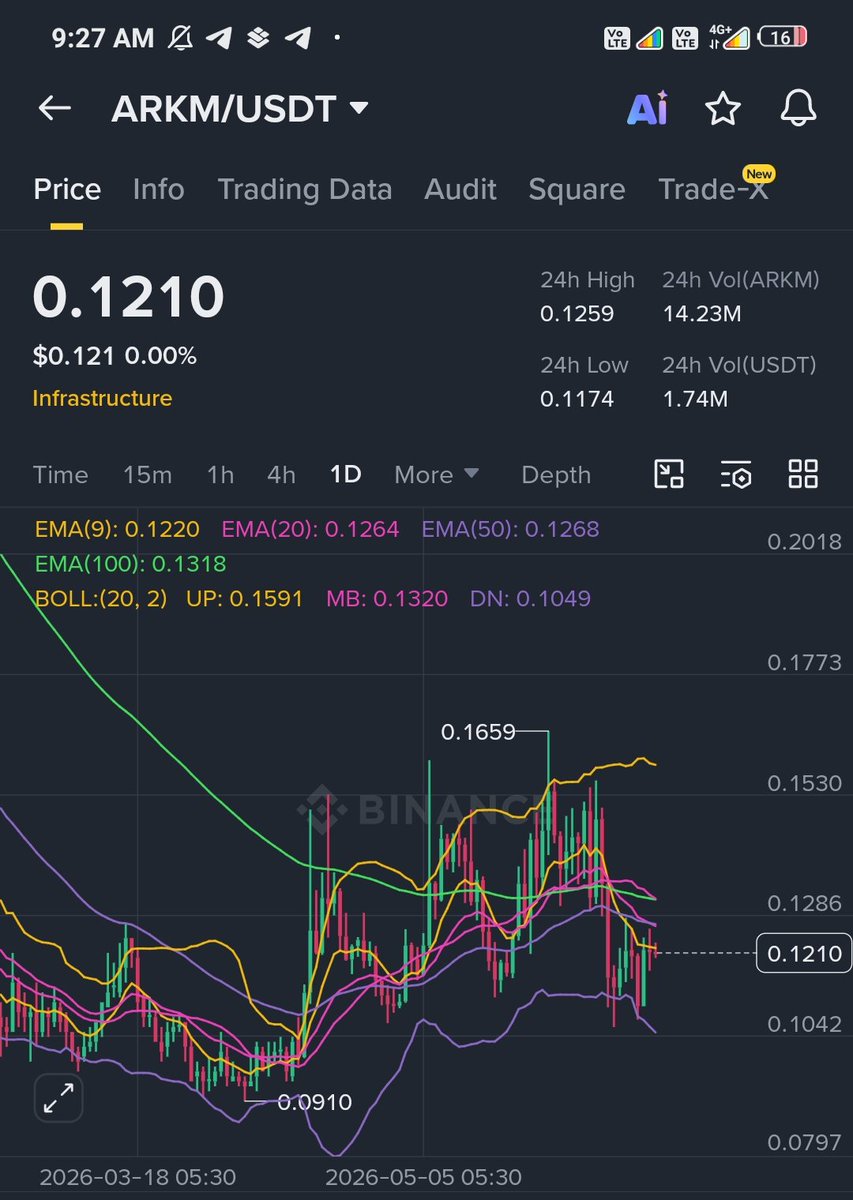Tap the EMA(50): 0.1268 indicator label
This screenshot has height=1200, width=853.
point(510,529)
